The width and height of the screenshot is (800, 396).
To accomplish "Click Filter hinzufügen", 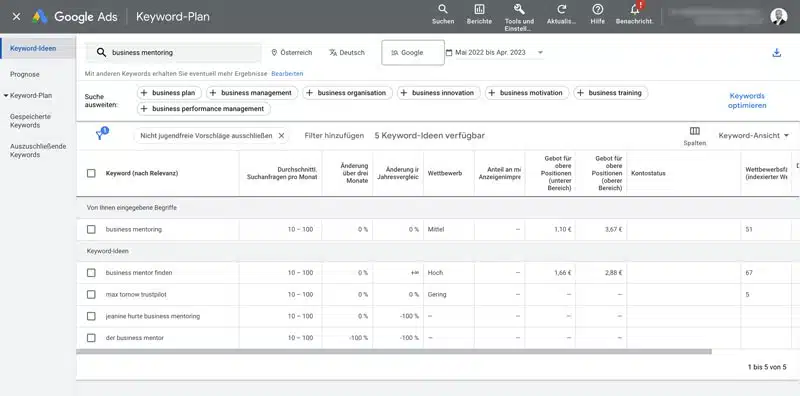I will [x=334, y=136].
